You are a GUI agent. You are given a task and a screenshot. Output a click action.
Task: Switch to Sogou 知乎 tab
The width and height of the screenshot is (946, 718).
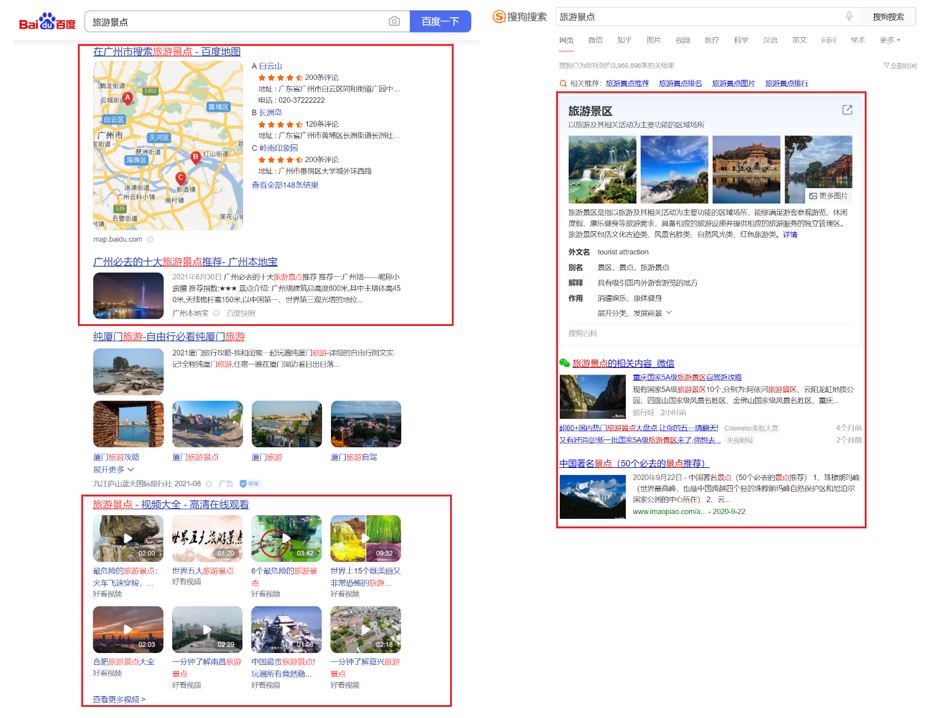(x=624, y=40)
